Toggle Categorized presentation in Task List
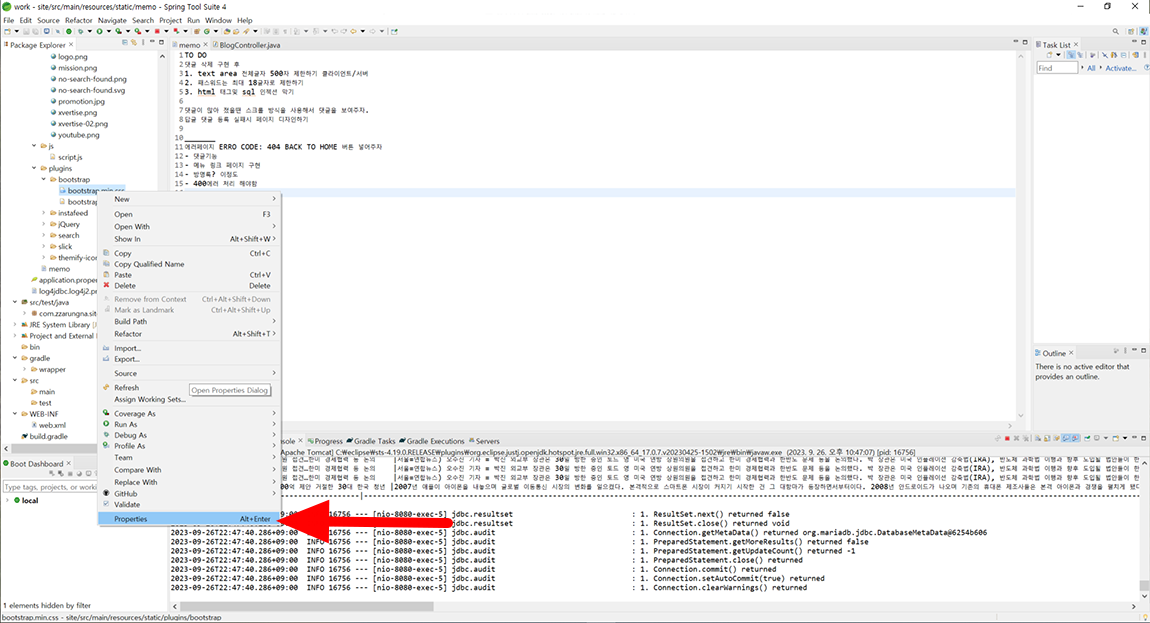 (1071, 55)
